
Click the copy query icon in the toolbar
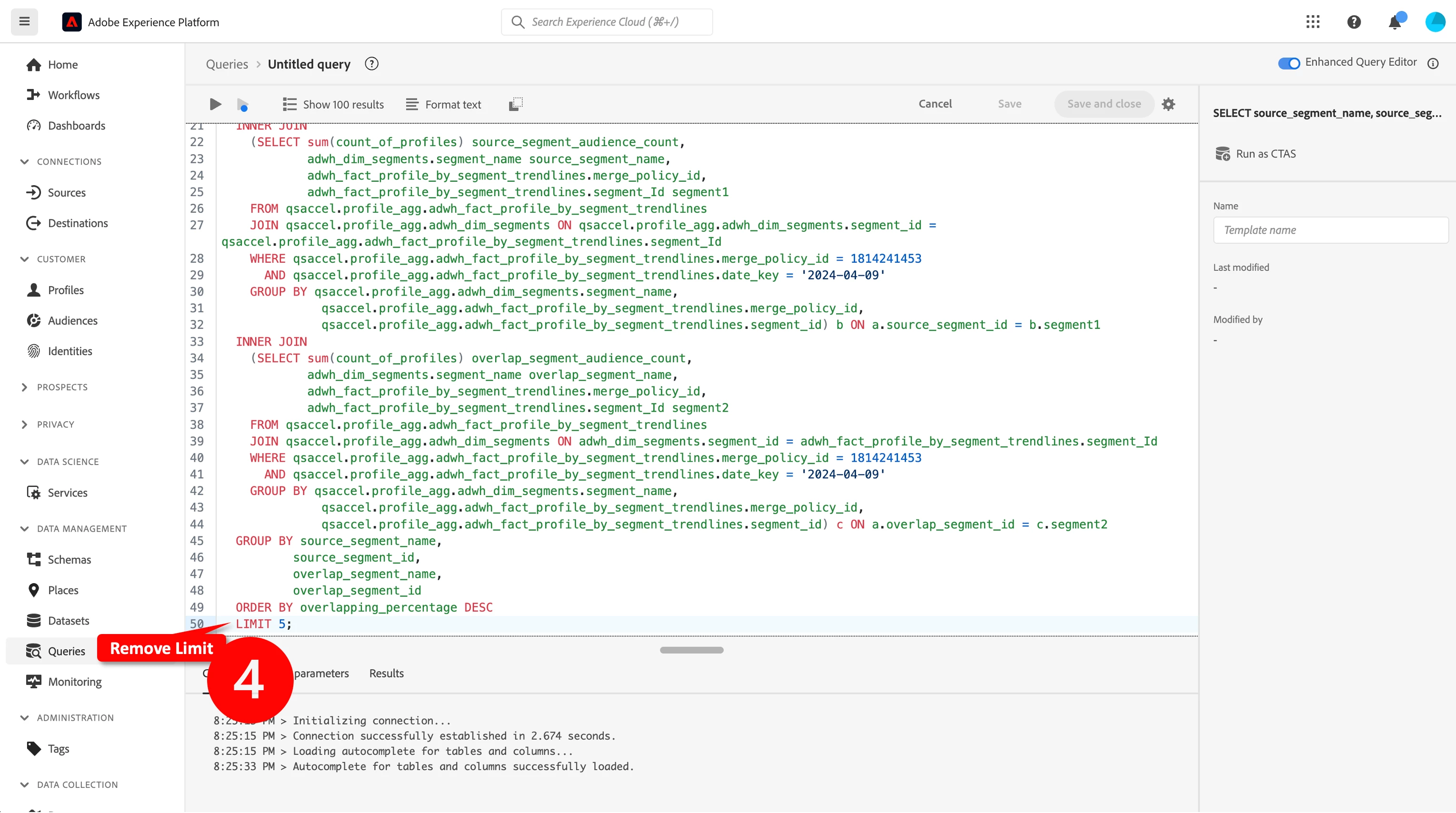tap(516, 104)
